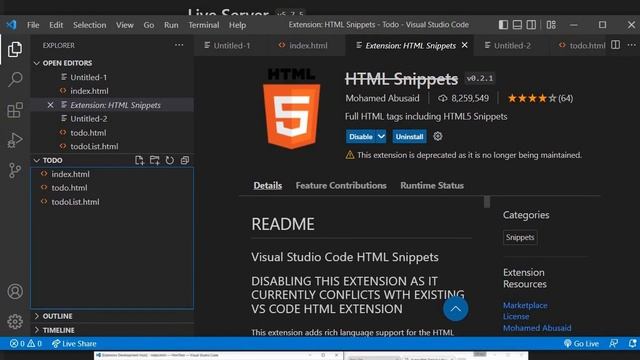
Task: Open todoList.html in TODO folder
Action: click(75, 202)
